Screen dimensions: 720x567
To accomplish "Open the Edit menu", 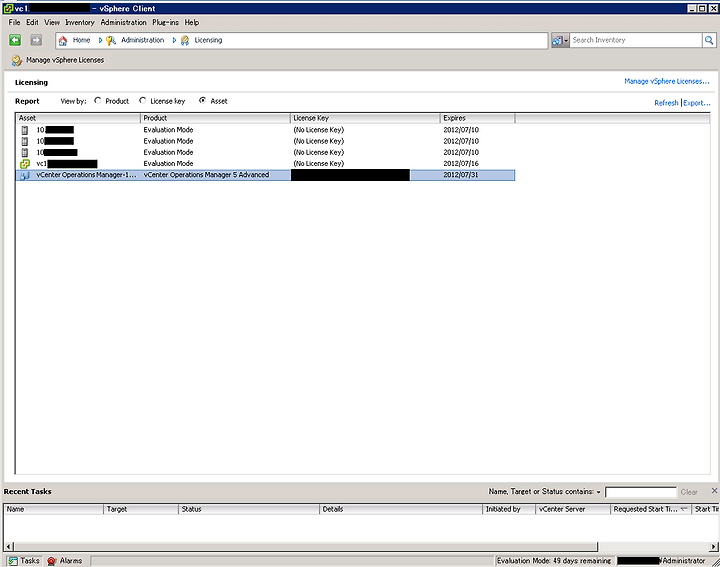I will [x=32, y=22].
